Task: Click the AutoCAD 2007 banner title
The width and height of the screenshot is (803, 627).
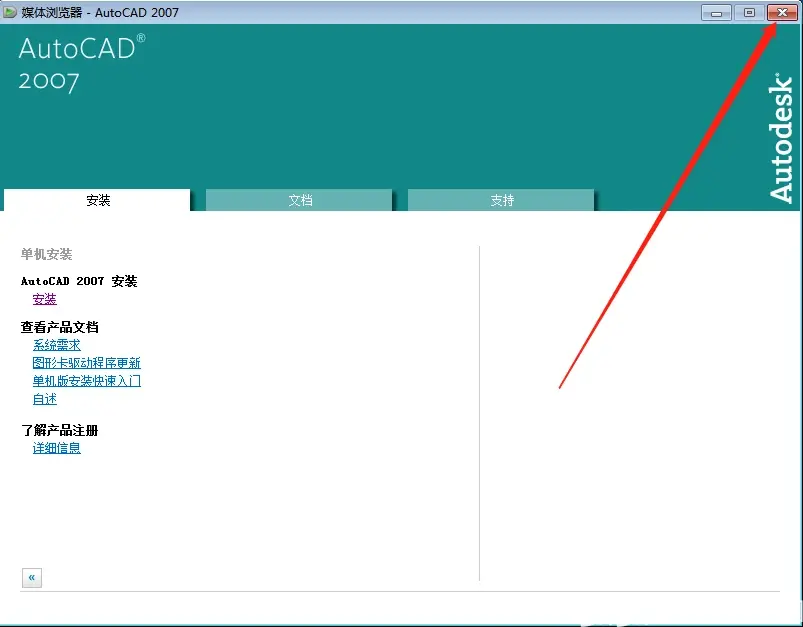Action: click(82, 64)
